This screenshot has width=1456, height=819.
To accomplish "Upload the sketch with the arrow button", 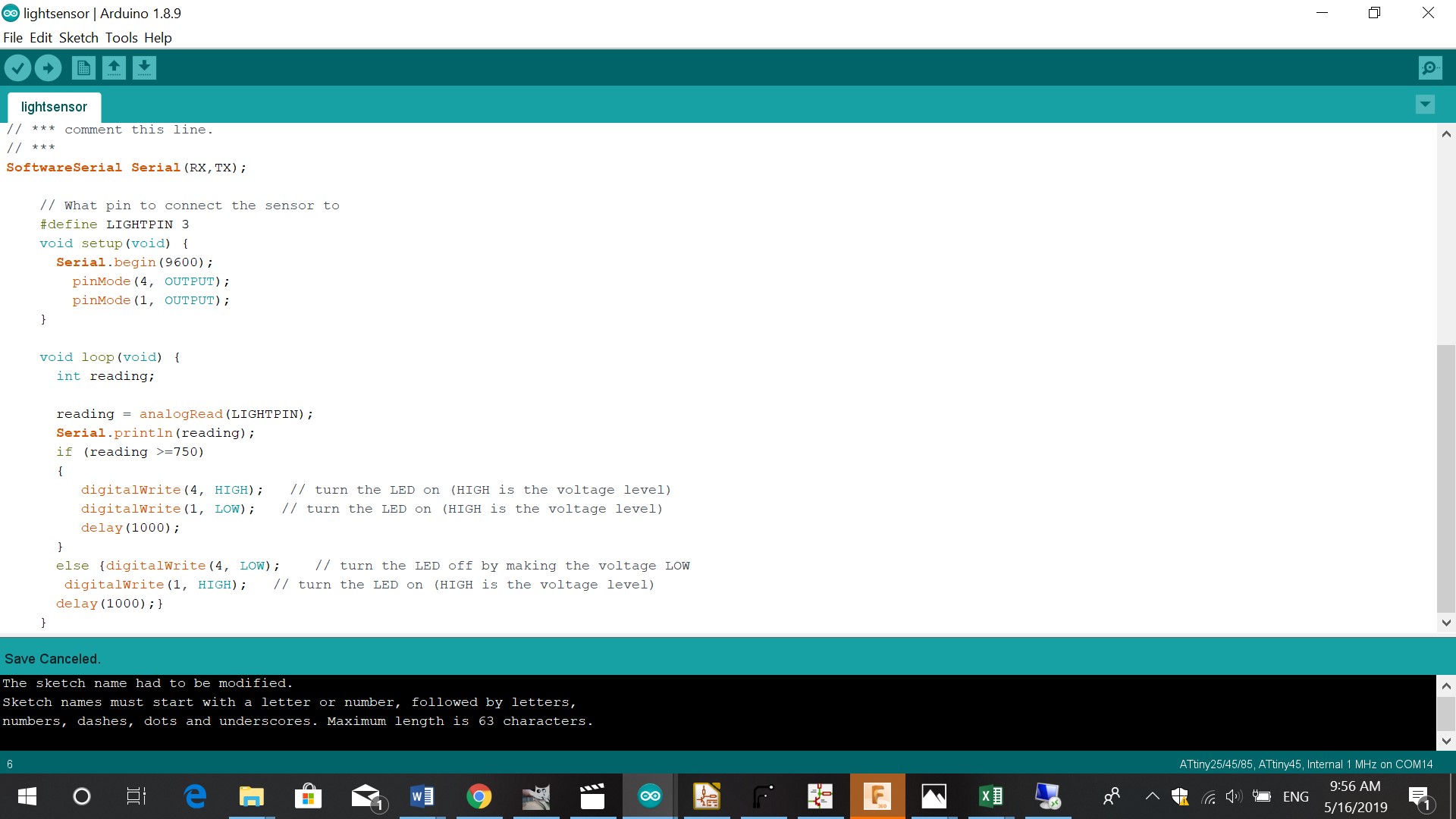I will pyautogui.click(x=48, y=68).
